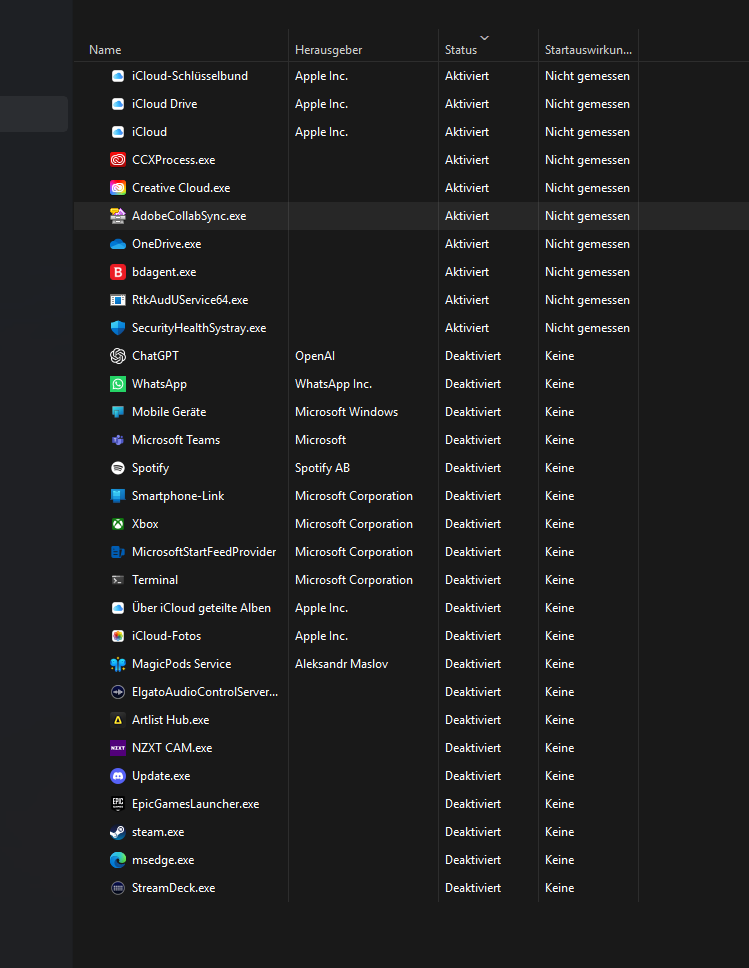Viewport: 749px width, 968px height.
Task: Click the CCXProcess.exe red icon
Action: 118,160
